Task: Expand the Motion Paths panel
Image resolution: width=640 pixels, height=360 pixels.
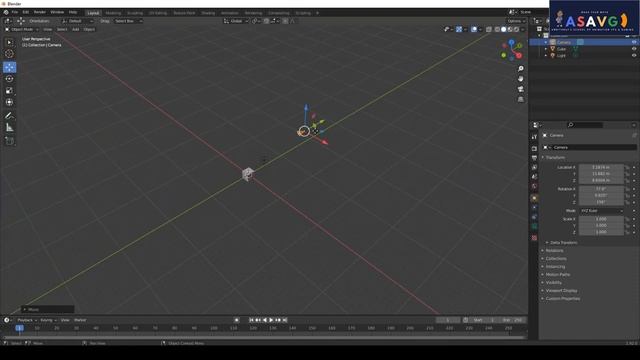Action: coord(557,274)
